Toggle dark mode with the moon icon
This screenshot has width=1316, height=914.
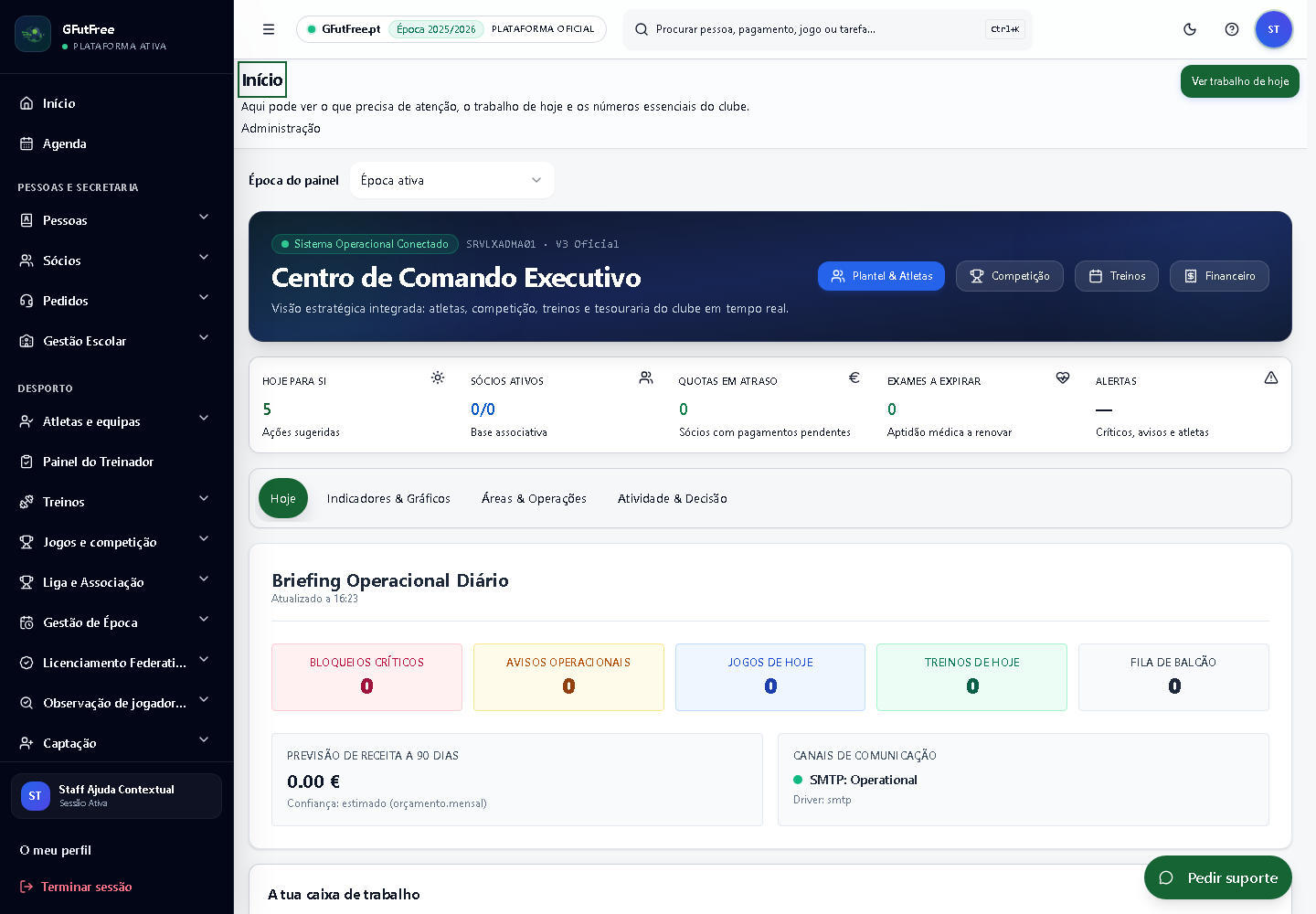[1190, 29]
